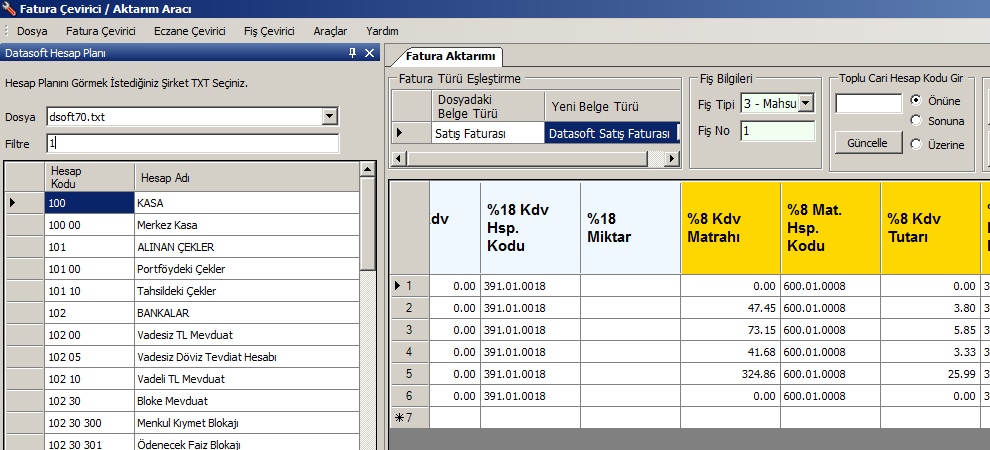Click the Toplu Cari Hesap Kodu text box
Screen dimensions: 990x450
point(869,104)
